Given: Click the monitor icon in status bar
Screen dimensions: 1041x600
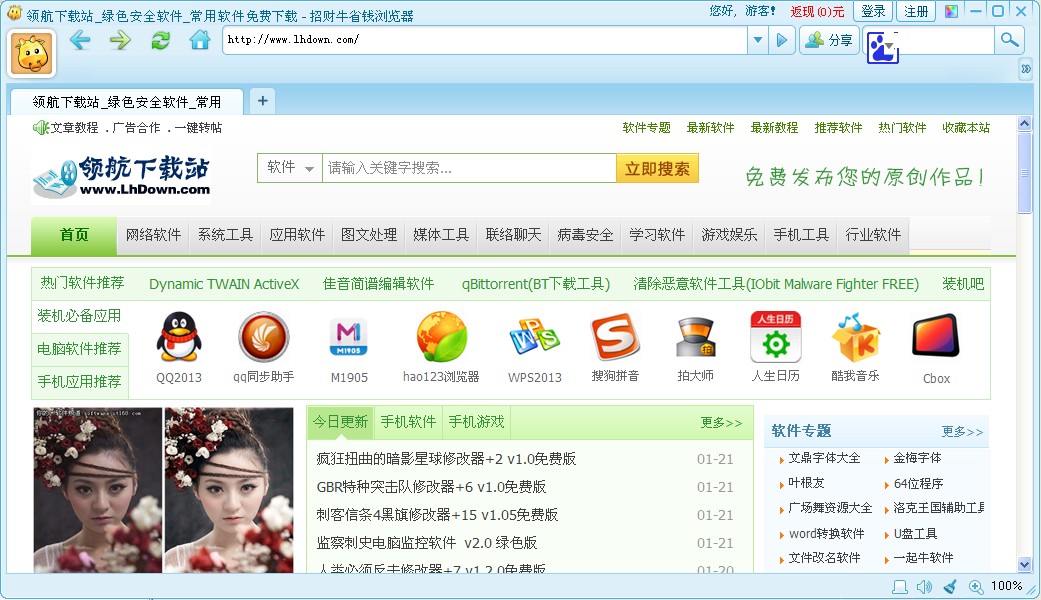Looking at the screenshot, I should pyautogui.click(x=900, y=587).
